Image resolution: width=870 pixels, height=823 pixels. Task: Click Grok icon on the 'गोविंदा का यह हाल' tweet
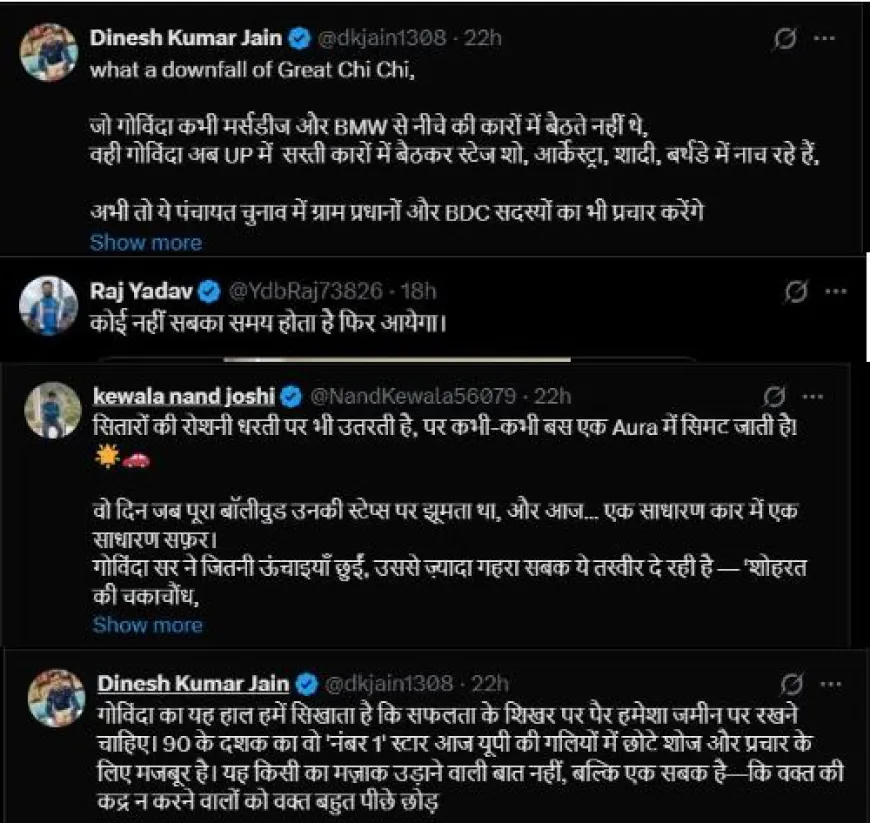click(791, 684)
